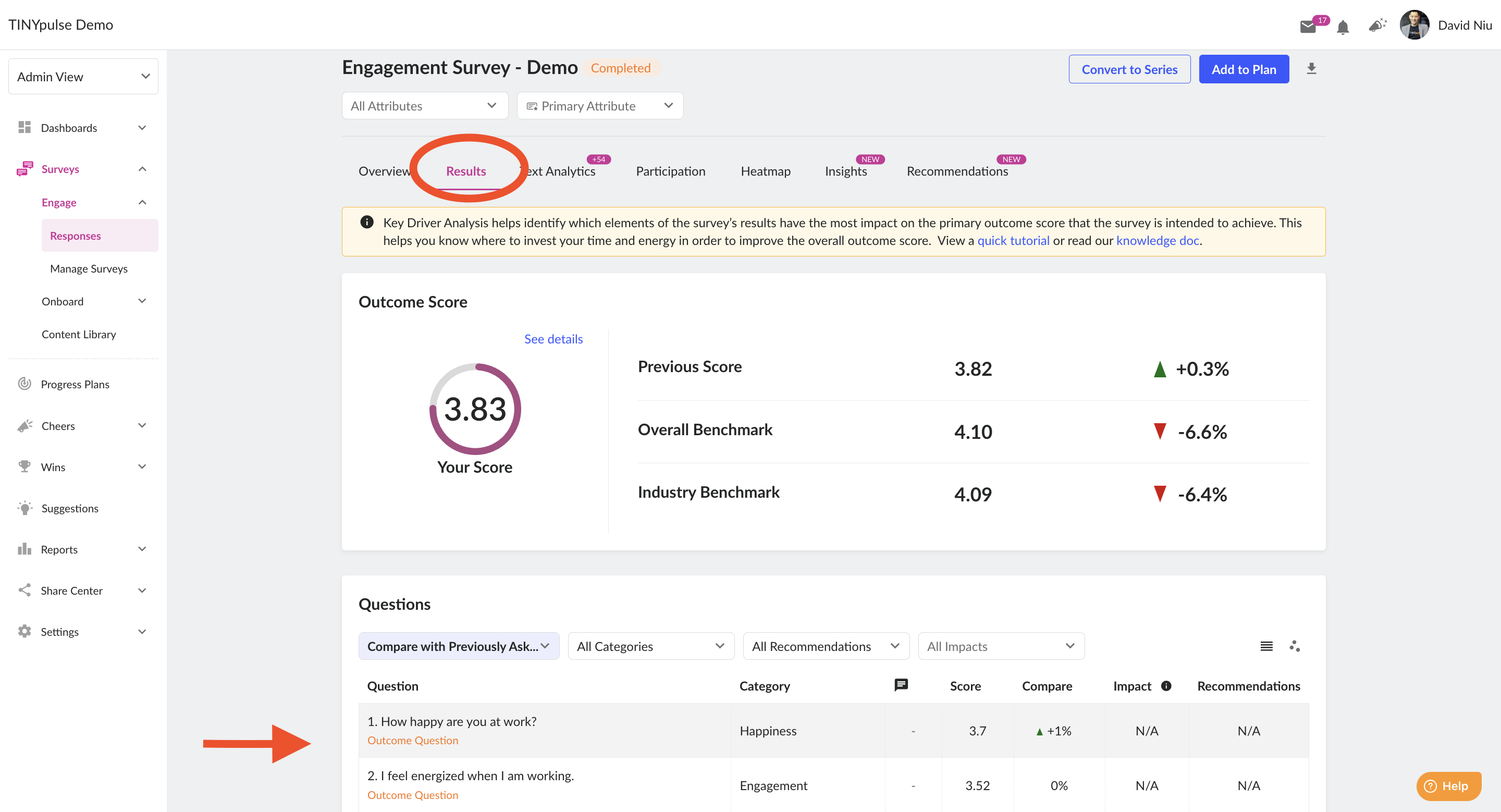Switch to list view icon
This screenshot has width=1501, height=812.
pos(1266,646)
